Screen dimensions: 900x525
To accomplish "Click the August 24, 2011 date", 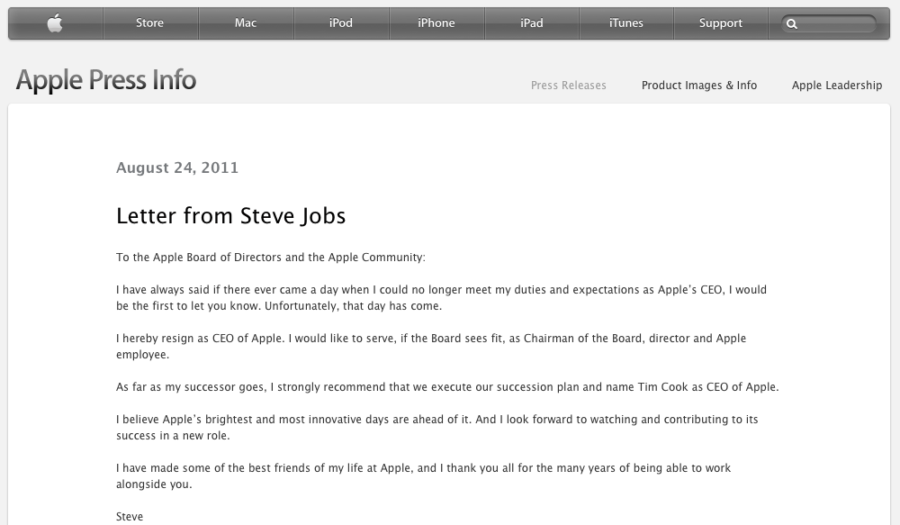I will pyautogui.click(x=177, y=168).
